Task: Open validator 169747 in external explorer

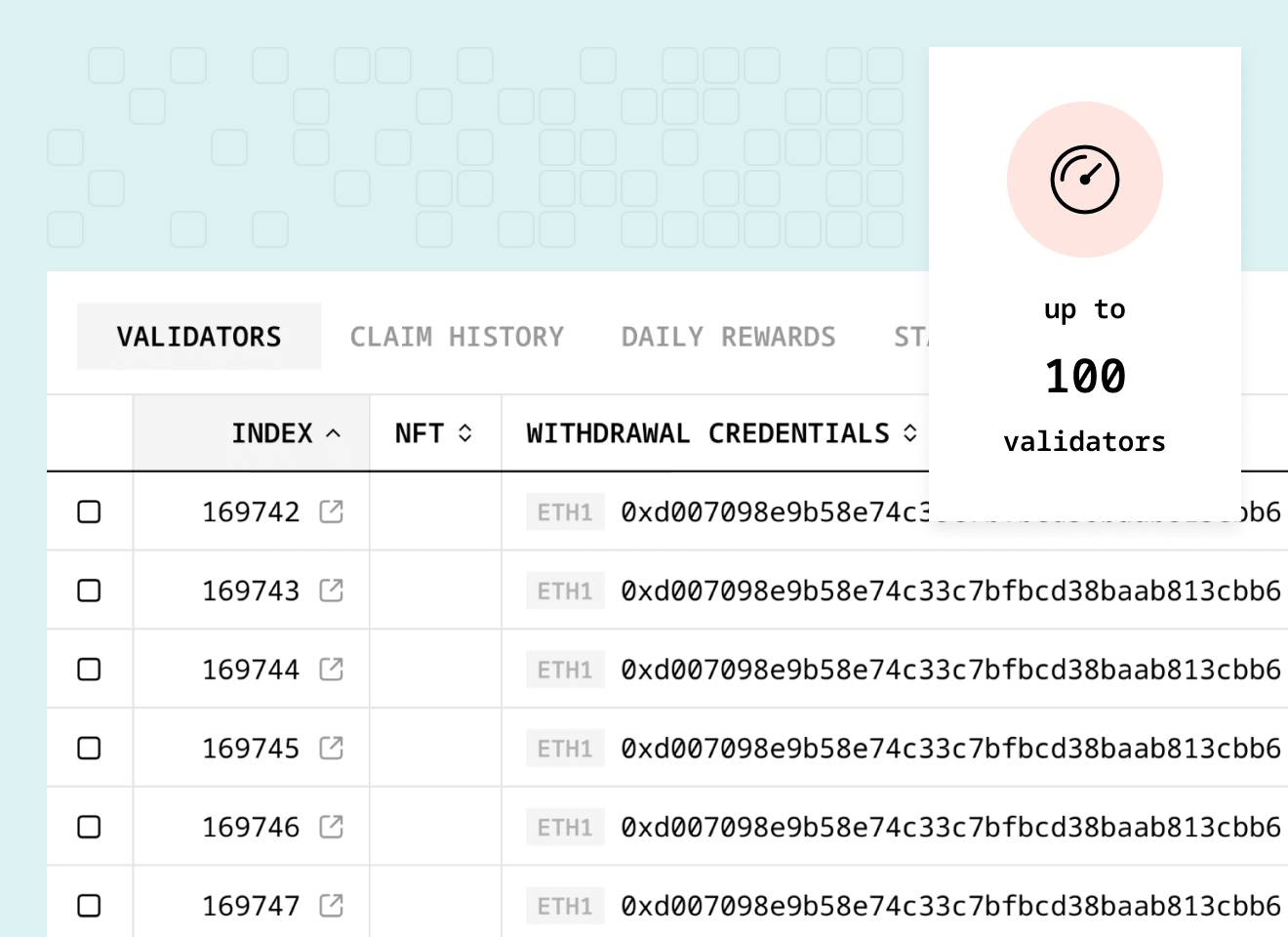Action: click(333, 905)
